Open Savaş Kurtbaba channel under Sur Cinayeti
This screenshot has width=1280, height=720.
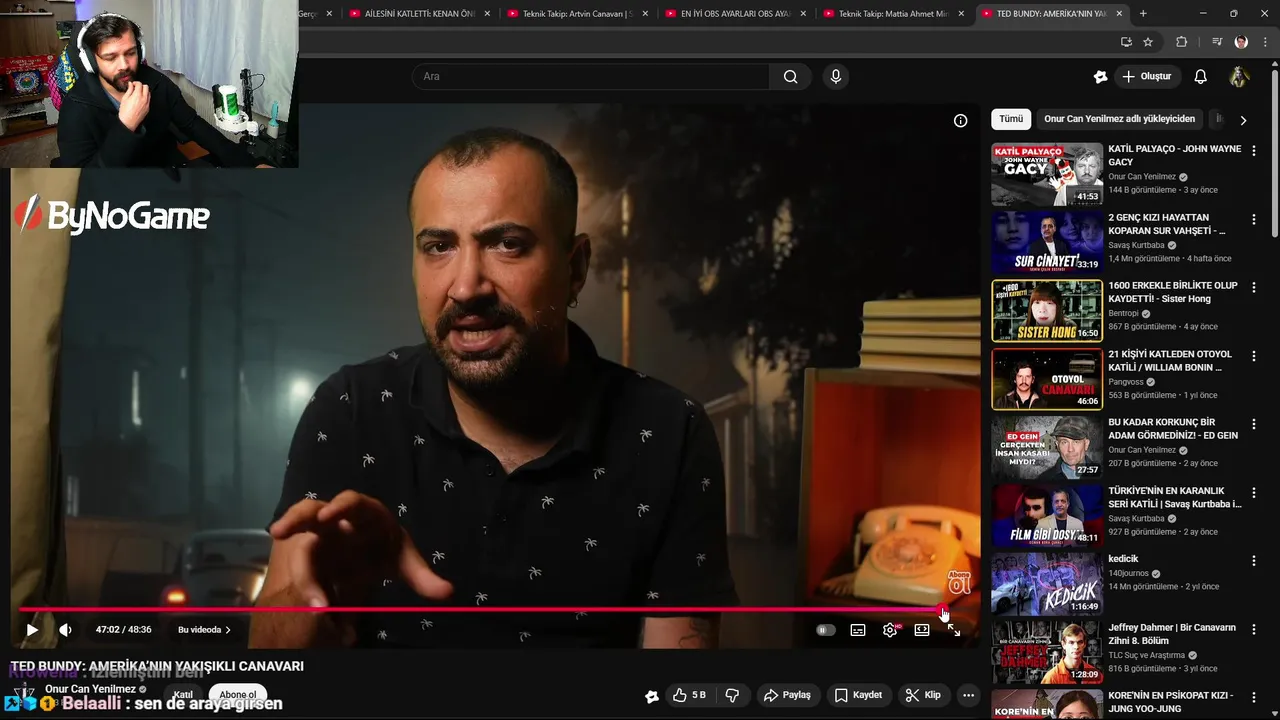point(1136,245)
